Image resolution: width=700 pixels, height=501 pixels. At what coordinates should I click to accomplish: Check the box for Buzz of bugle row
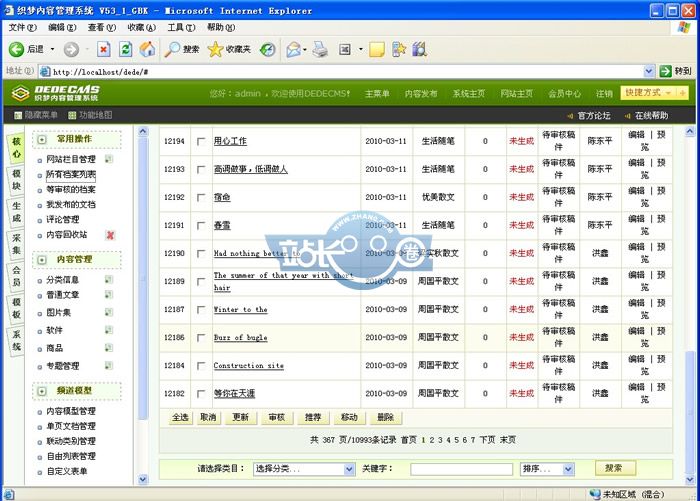pos(201,338)
